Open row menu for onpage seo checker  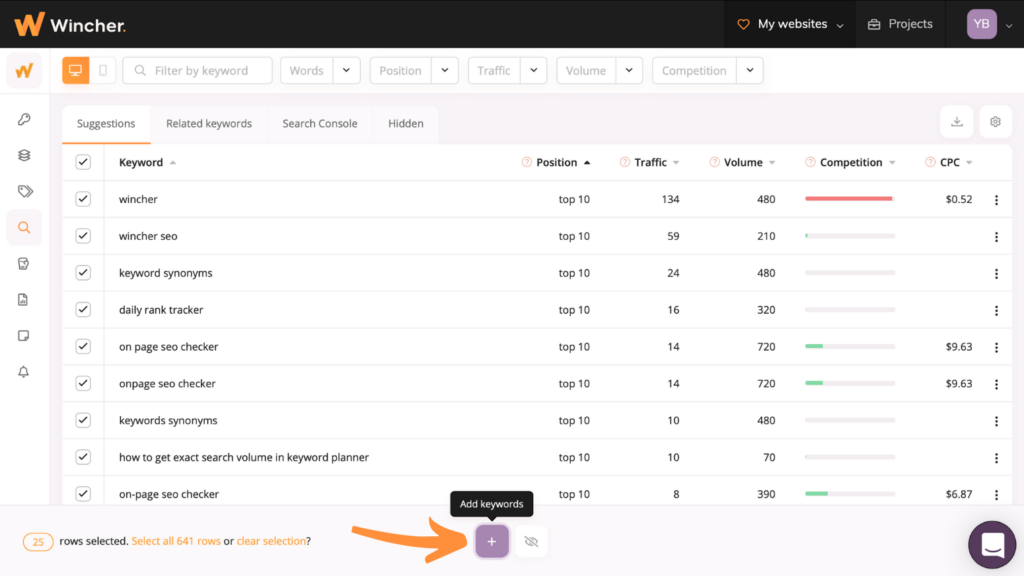point(997,384)
